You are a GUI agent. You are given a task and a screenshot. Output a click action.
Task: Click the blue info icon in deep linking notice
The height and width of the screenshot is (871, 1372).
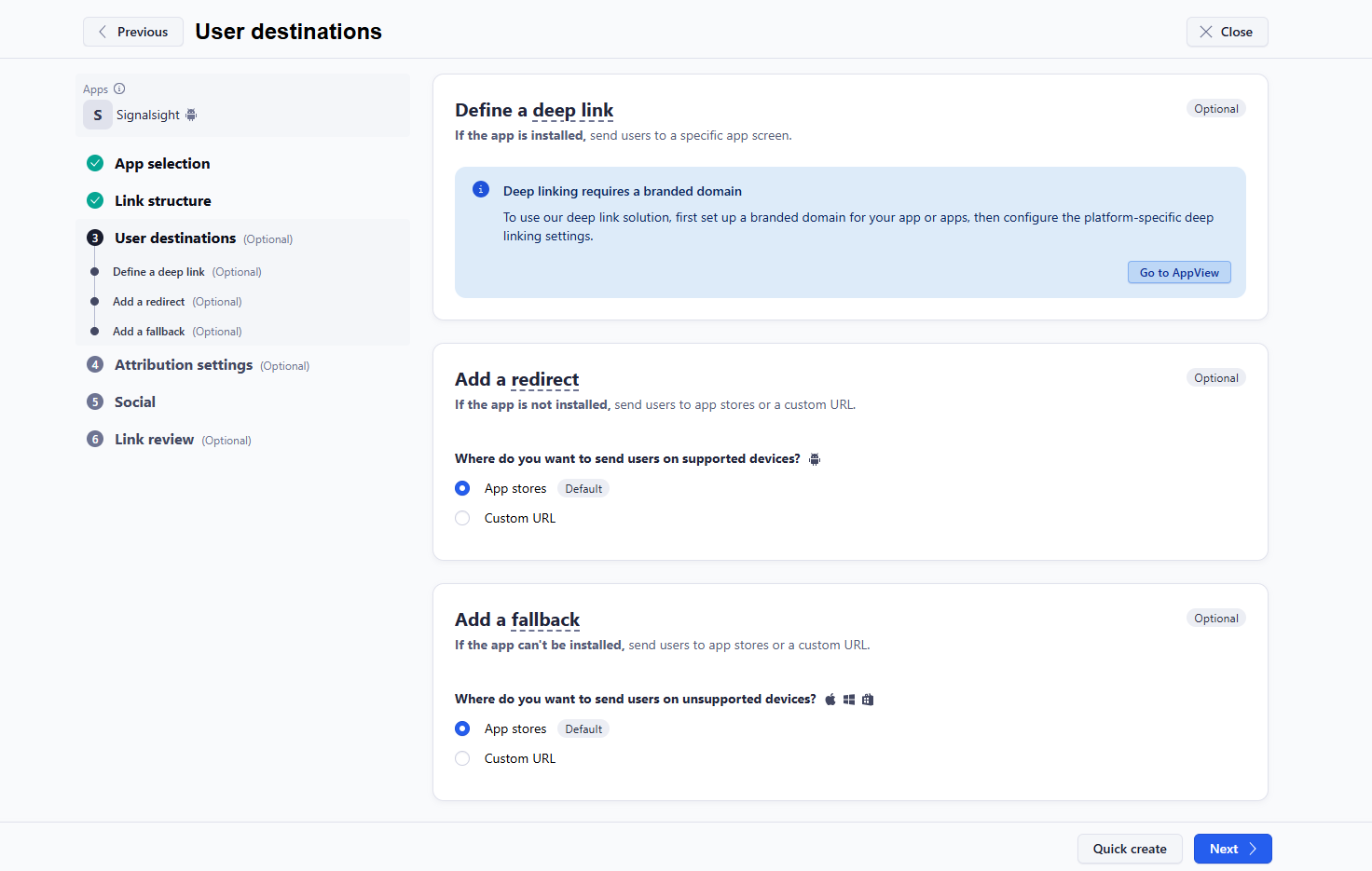481,189
